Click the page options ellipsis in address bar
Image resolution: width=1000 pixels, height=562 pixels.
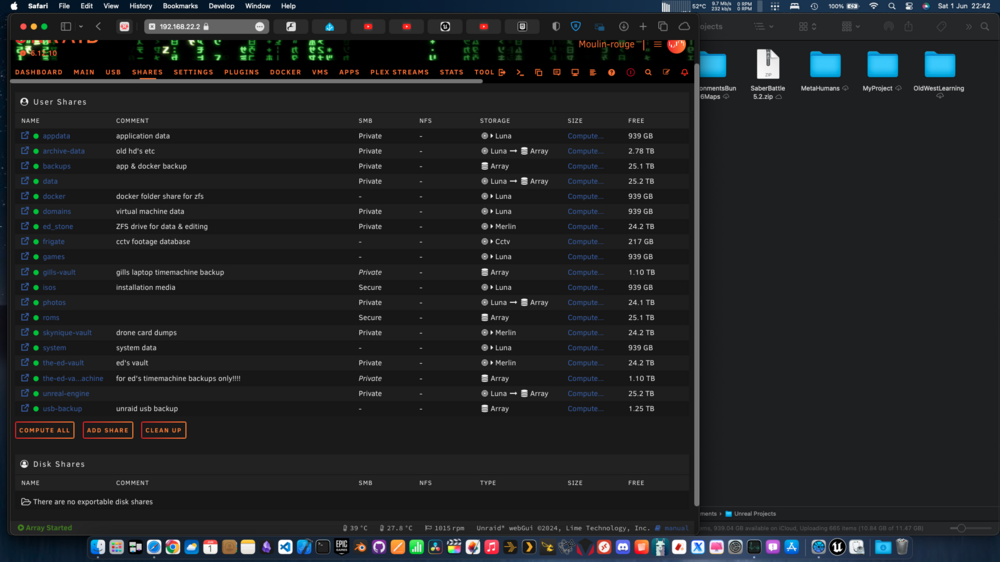260,27
